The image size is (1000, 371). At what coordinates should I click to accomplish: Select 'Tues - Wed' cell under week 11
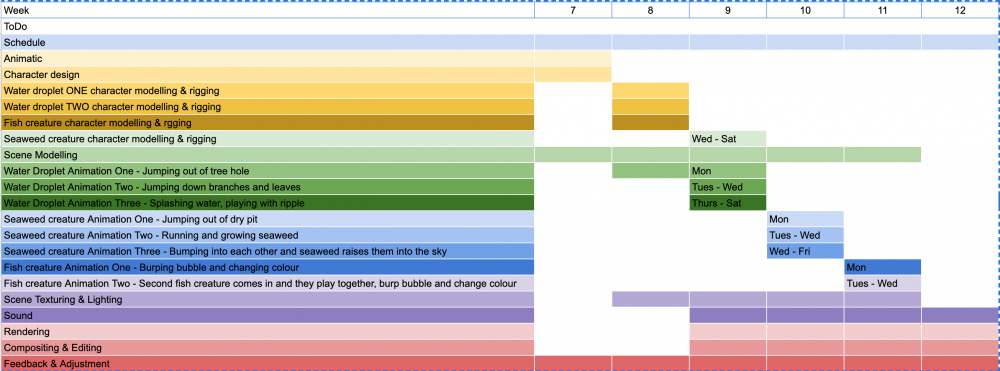coord(883,284)
